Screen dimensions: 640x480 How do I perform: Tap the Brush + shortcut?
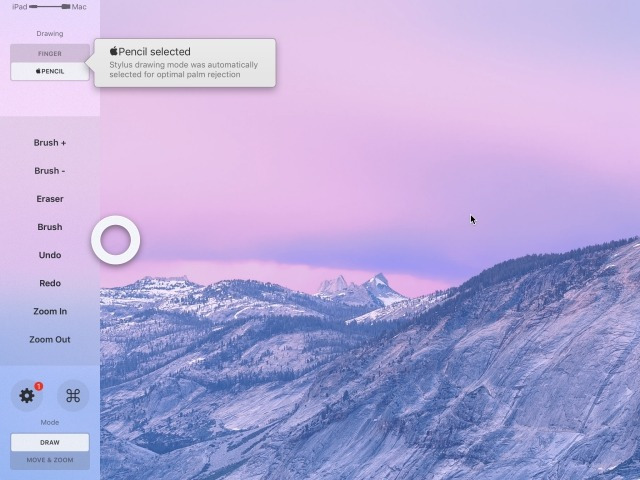click(x=50, y=143)
